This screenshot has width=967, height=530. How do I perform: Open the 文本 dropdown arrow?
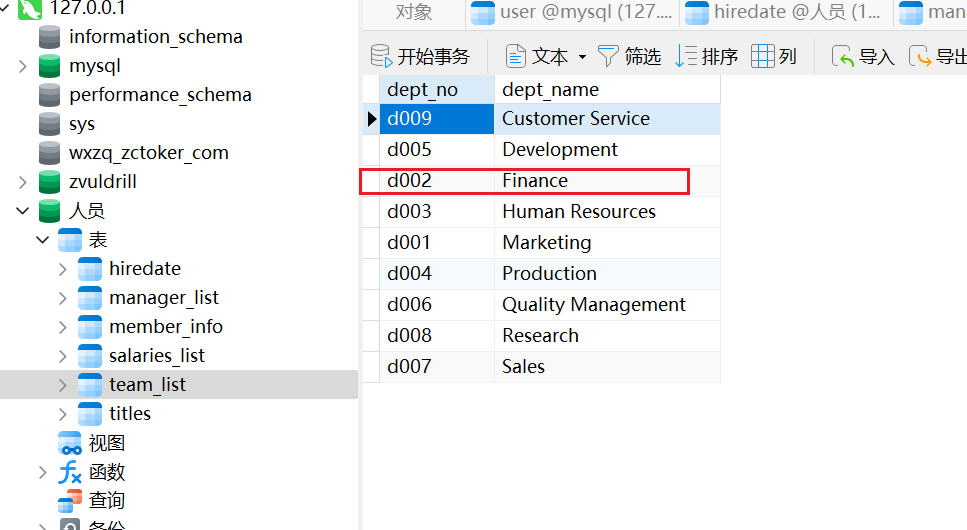pos(582,57)
